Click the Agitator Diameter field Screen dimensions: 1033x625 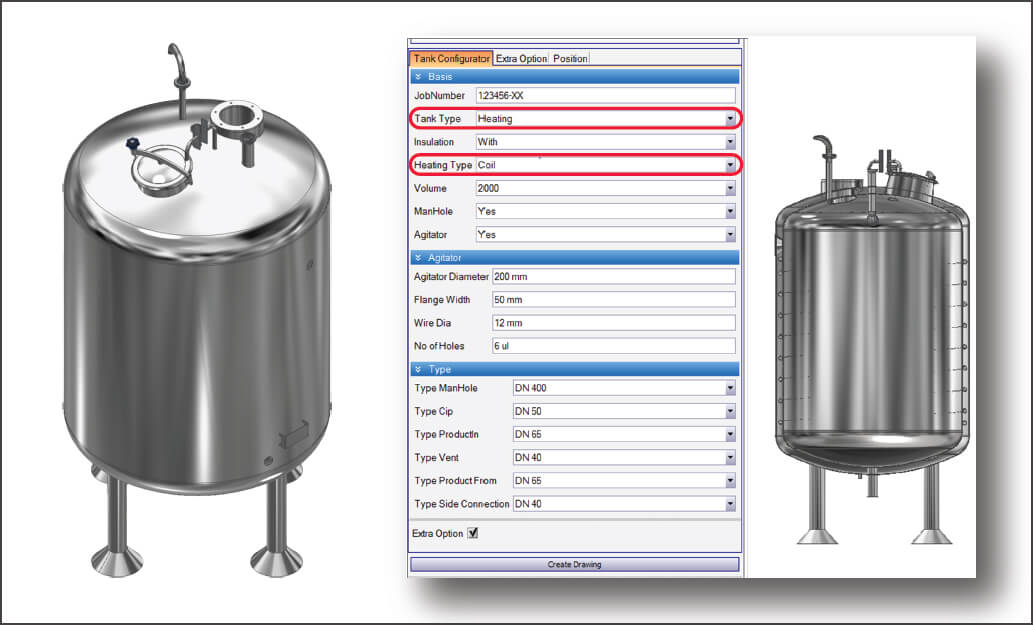(613, 277)
